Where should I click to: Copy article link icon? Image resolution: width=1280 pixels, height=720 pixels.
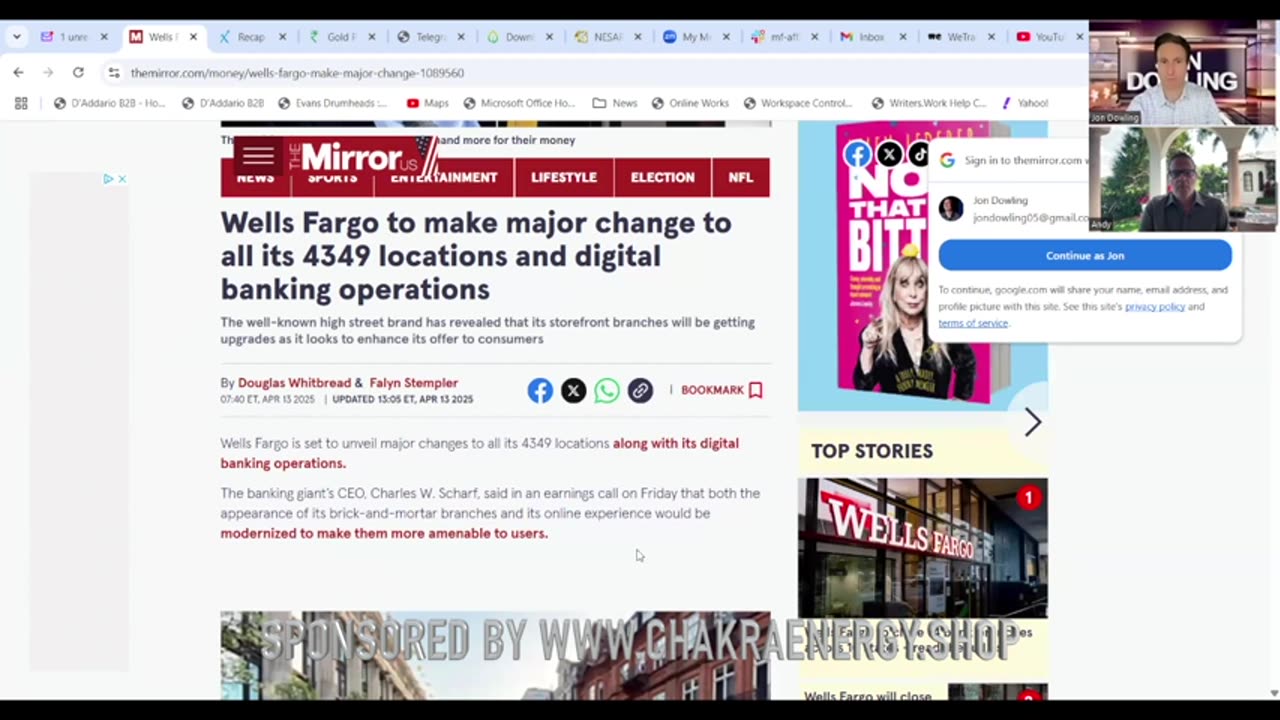tap(640, 390)
